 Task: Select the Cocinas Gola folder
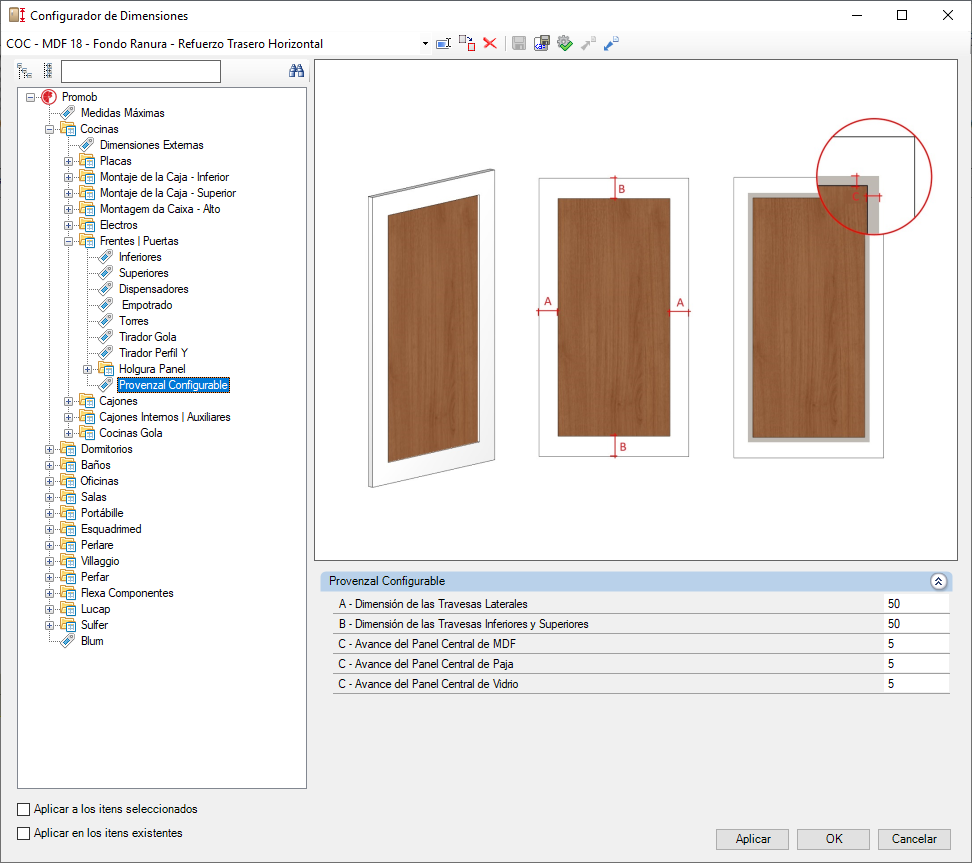pos(131,433)
